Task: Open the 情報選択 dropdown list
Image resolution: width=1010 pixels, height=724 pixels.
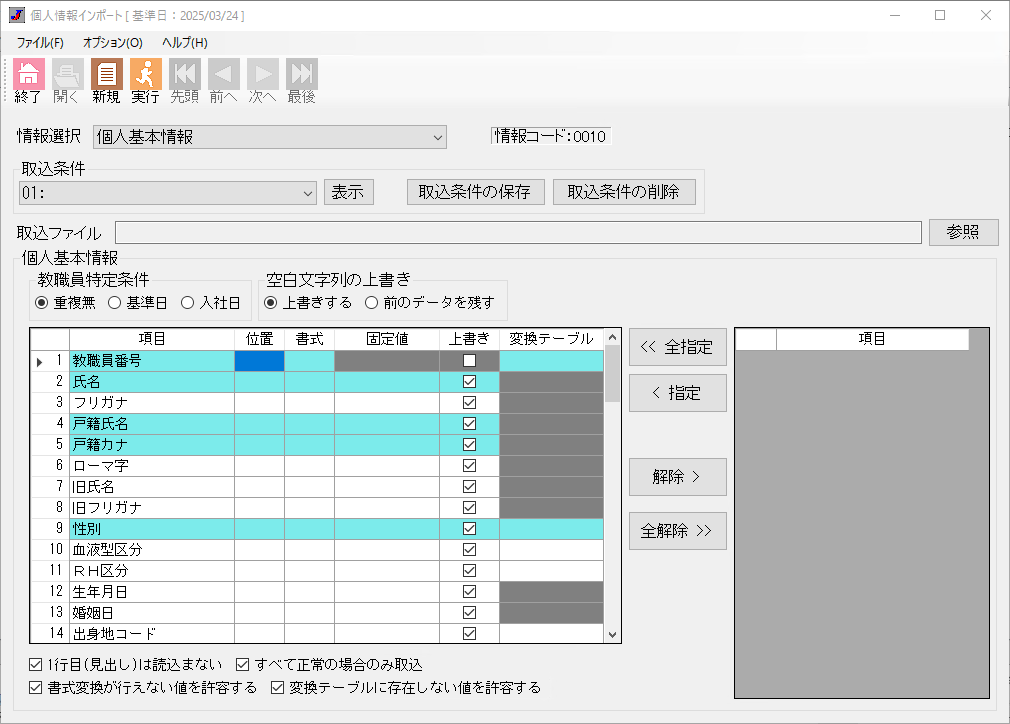Action: pos(437,137)
